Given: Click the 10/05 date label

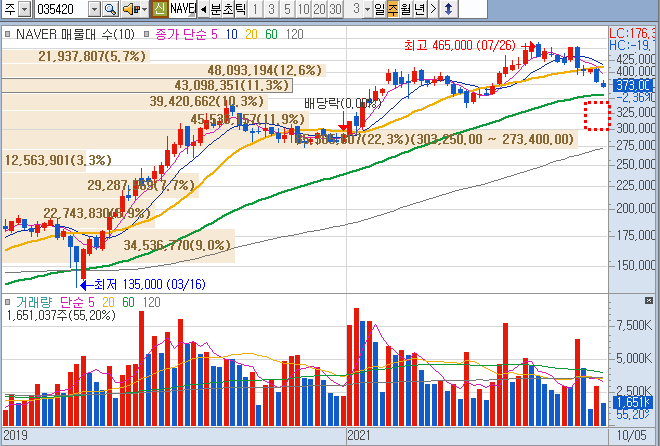Looking at the screenshot, I should (631, 435).
